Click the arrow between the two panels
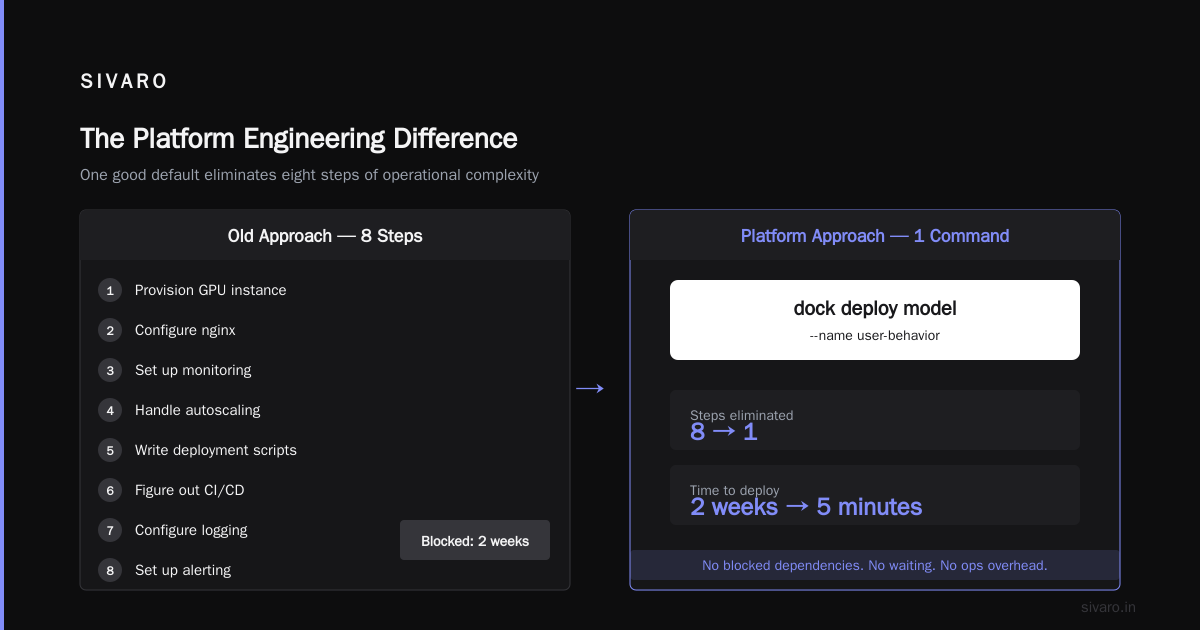Viewport: 1200px width, 630px height. [590, 388]
